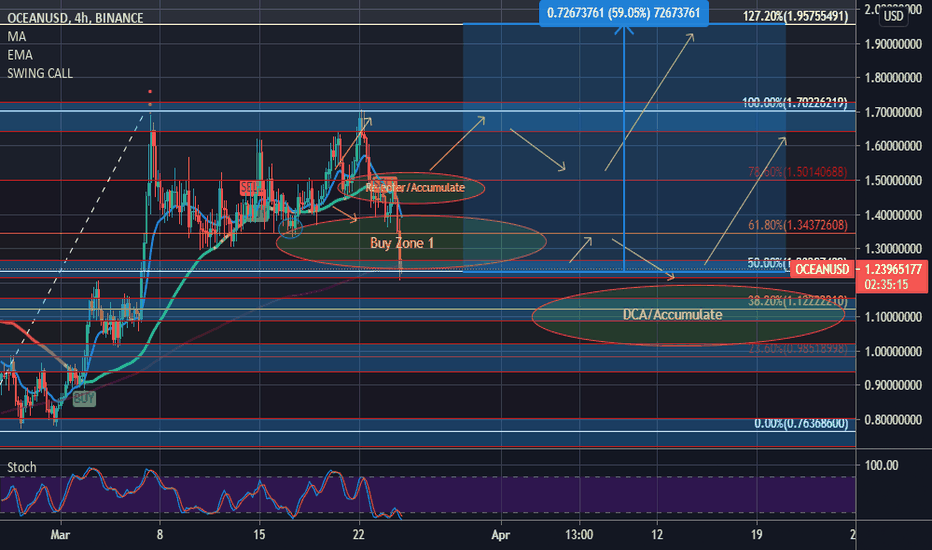Click 0.80000000 on the price axis
This screenshot has width=932, height=550.
point(893,420)
